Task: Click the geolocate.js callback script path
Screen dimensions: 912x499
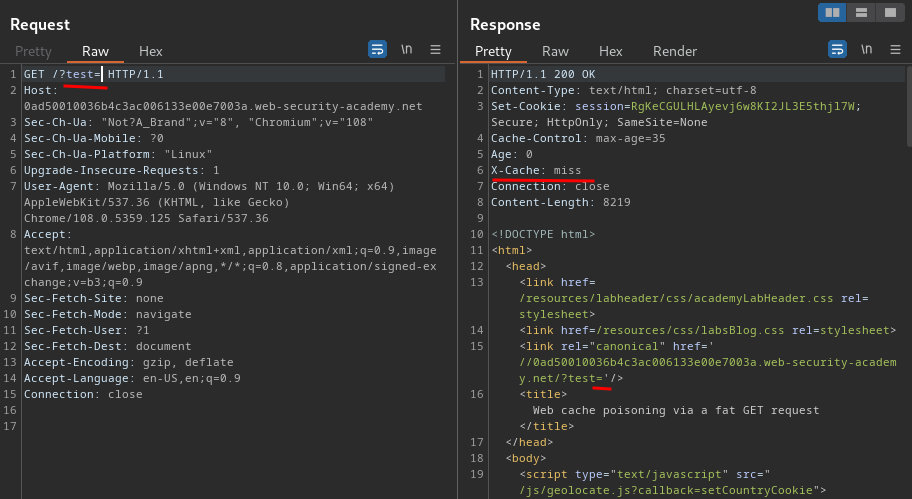Action: coord(666,490)
